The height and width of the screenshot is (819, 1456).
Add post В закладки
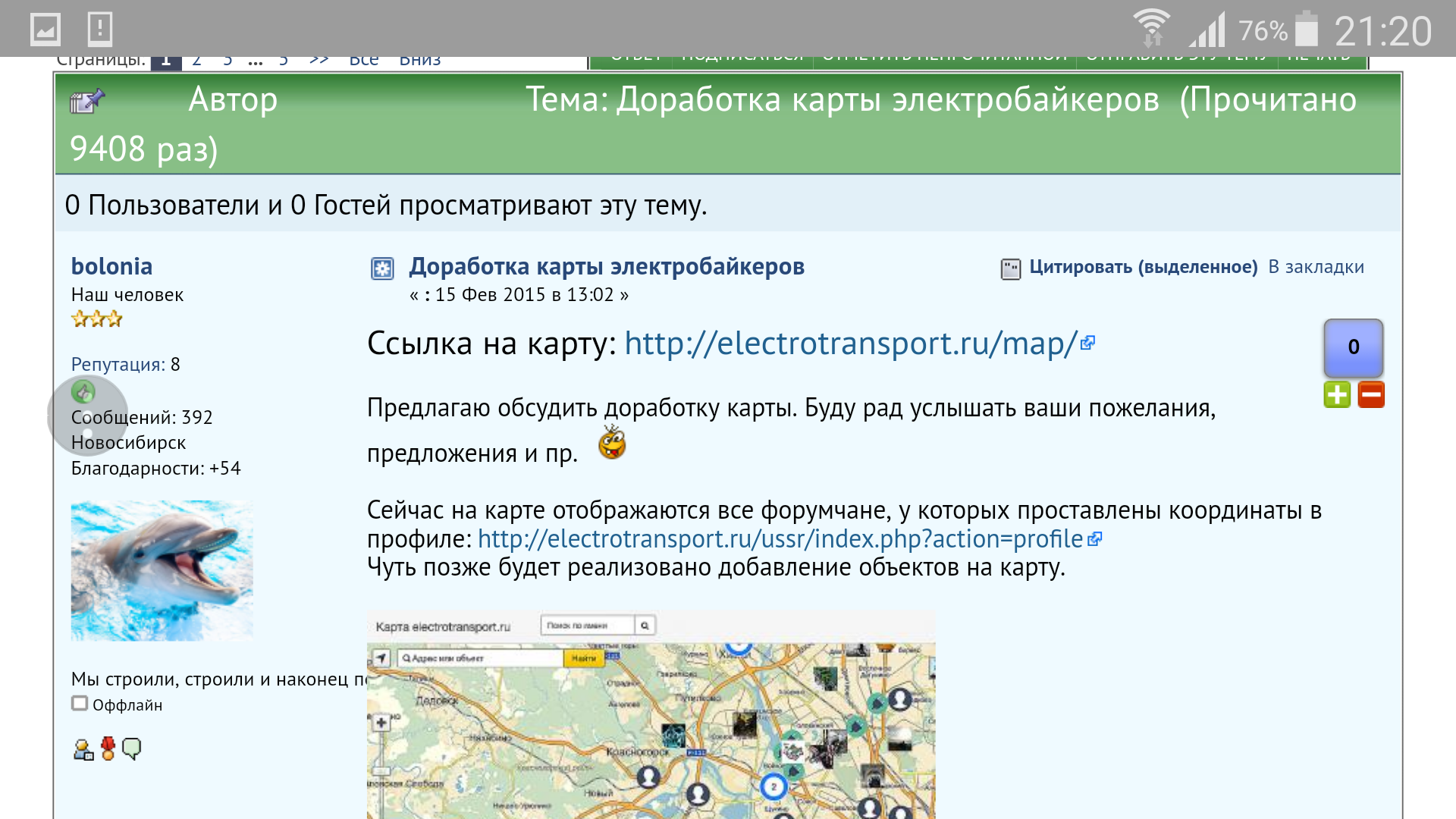pyautogui.click(x=1316, y=267)
